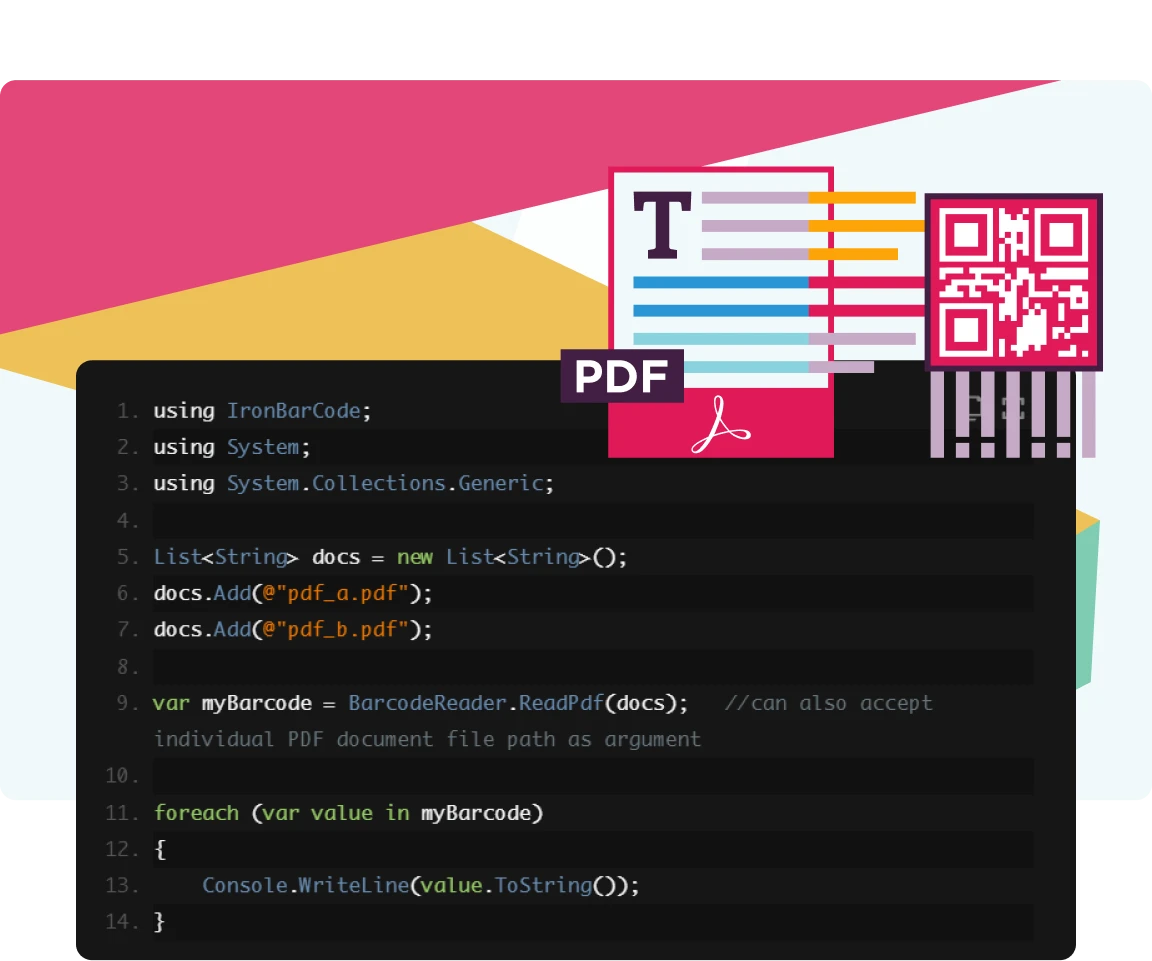The image size is (1152, 961).
Task: Click the 'ToString' call on line 13
Action: 544,885
